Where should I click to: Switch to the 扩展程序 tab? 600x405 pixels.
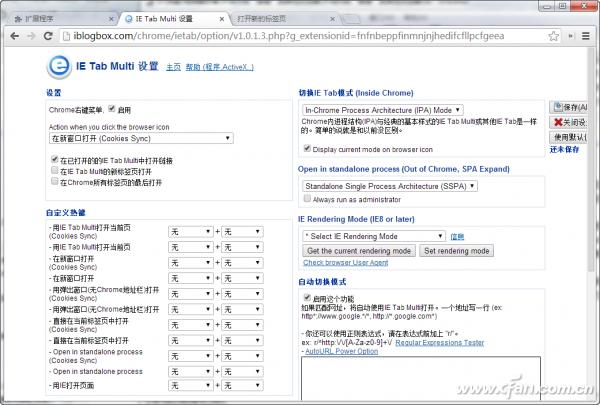pyautogui.click(x=61, y=19)
